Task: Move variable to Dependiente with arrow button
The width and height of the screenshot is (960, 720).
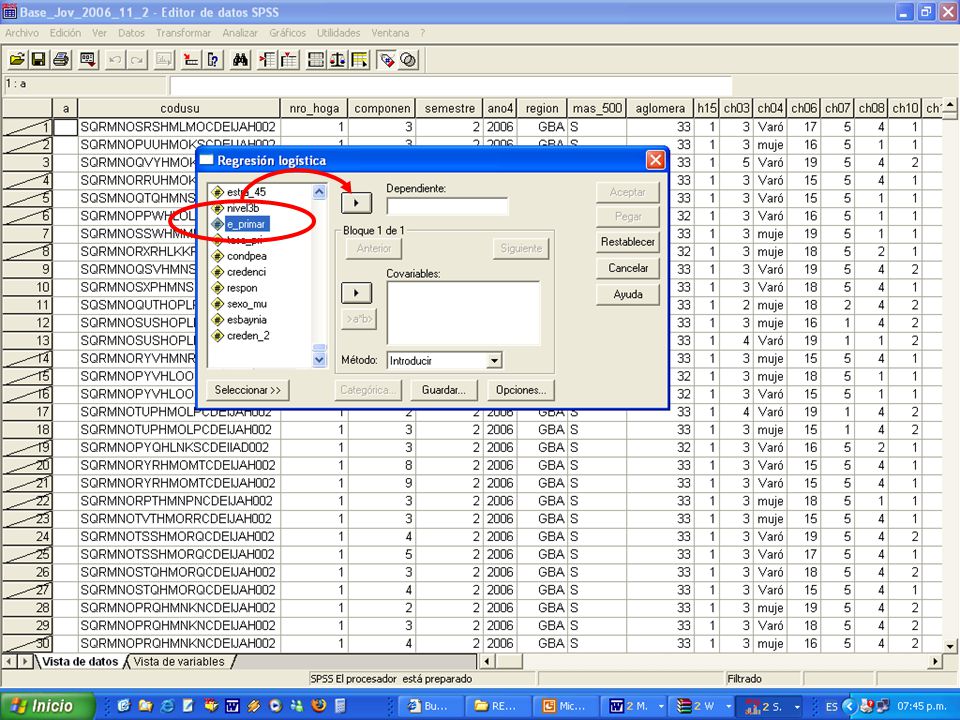Action: 356,202
